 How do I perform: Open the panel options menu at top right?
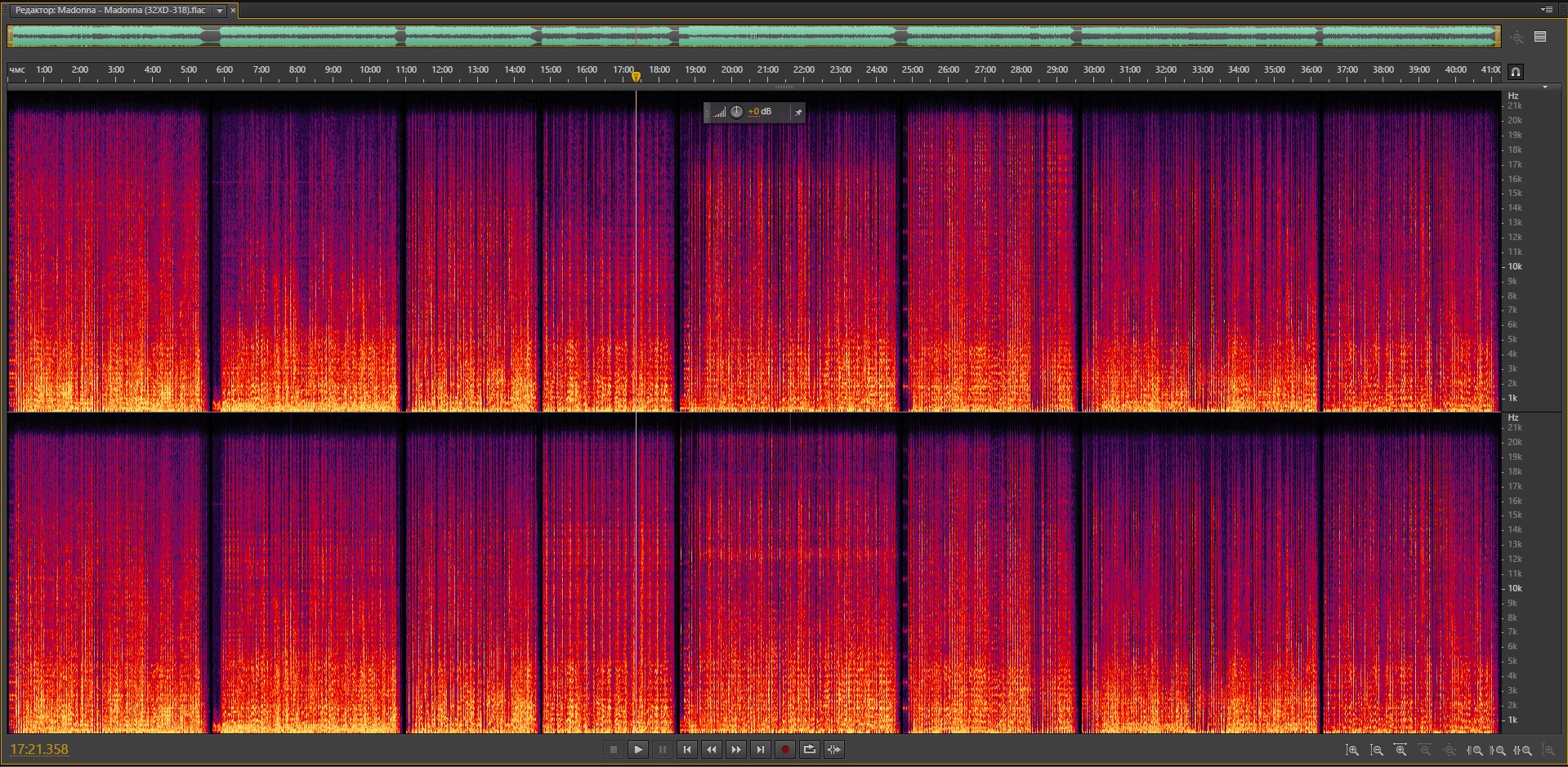tap(1546, 10)
